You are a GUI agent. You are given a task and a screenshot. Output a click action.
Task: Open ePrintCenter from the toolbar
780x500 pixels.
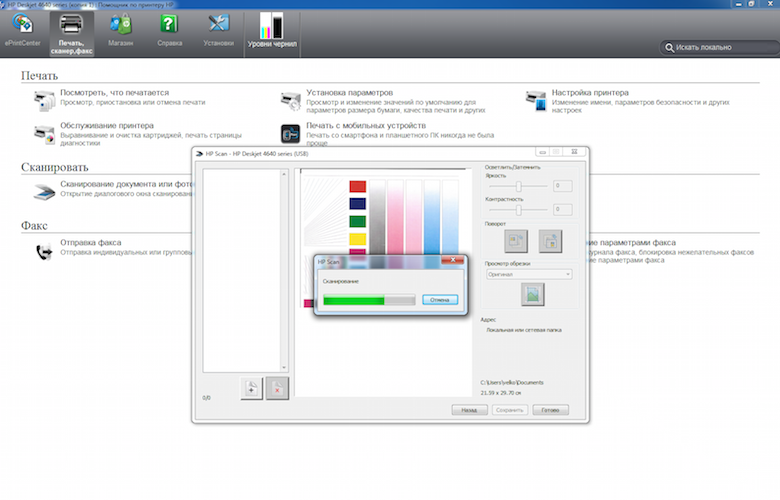[22, 31]
